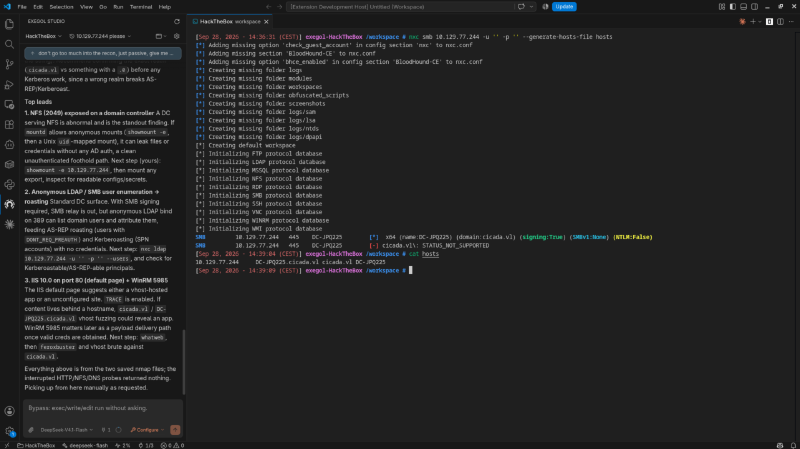Toggle the circular indicator beside mic count
Image resolution: width=800 pixels, height=449 pixels.
coord(118,430)
